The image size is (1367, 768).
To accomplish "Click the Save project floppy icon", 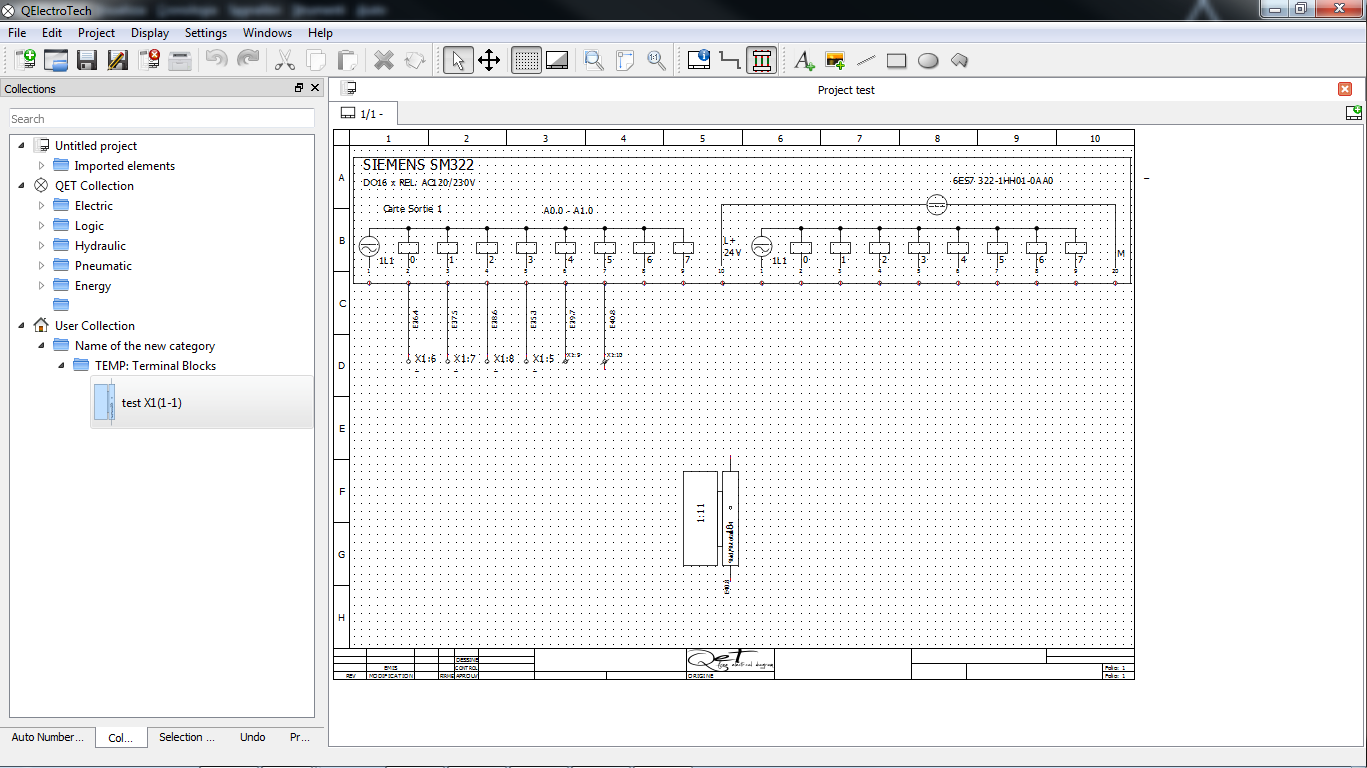I will click(87, 60).
